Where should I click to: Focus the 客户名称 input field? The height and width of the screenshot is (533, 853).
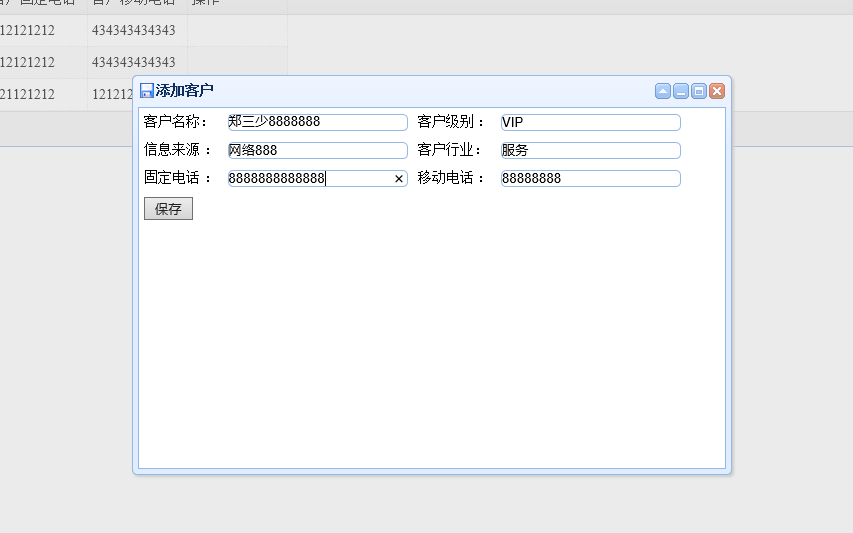click(x=318, y=122)
